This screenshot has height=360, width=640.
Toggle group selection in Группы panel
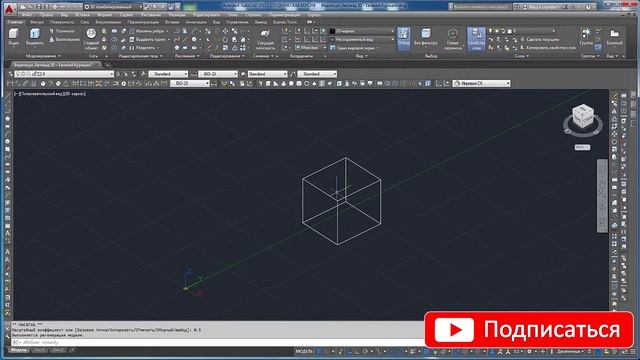tap(598, 48)
